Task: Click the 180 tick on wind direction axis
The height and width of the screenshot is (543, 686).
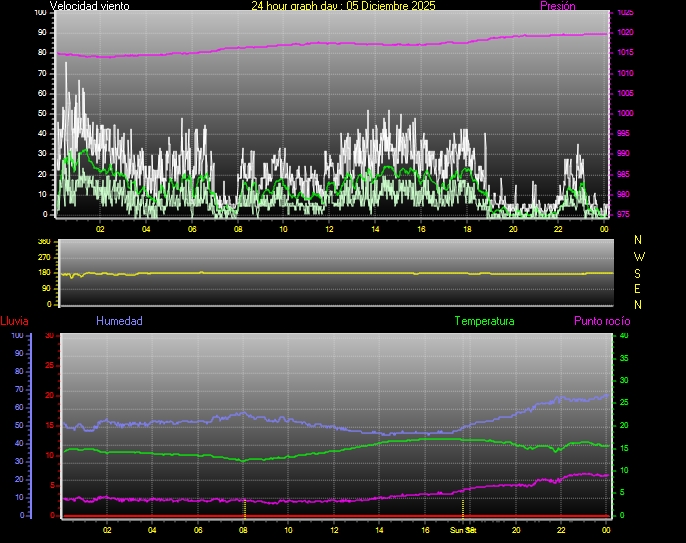Action: point(43,273)
